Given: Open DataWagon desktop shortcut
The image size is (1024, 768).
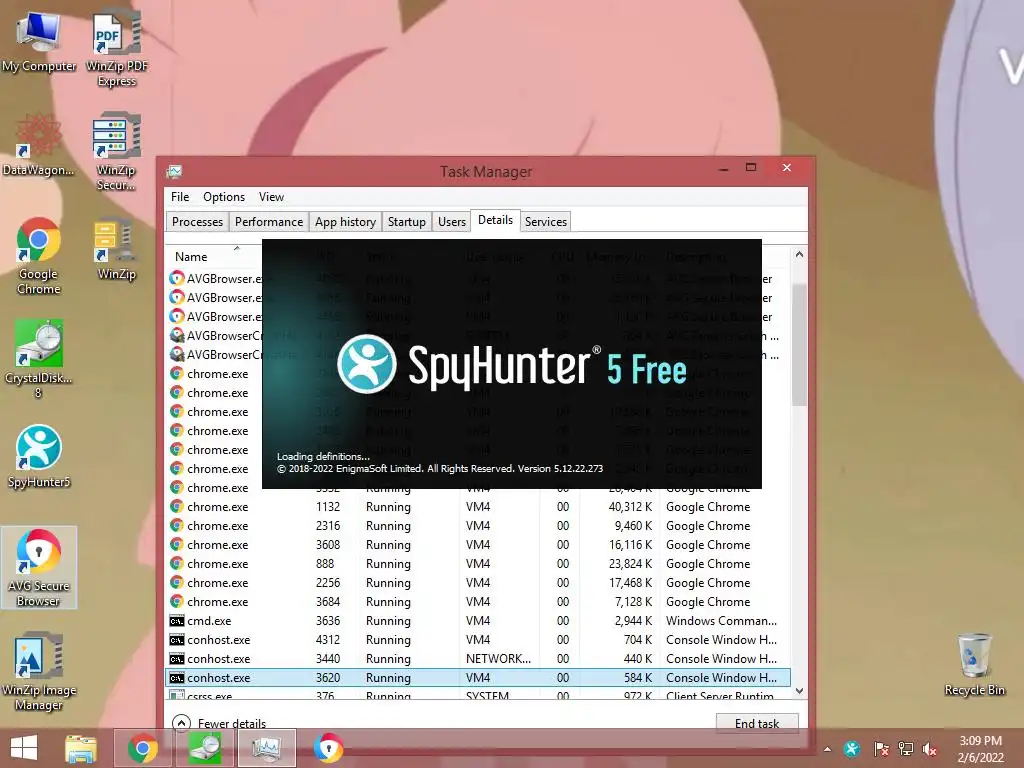Looking at the screenshot, I should [39, 145].
